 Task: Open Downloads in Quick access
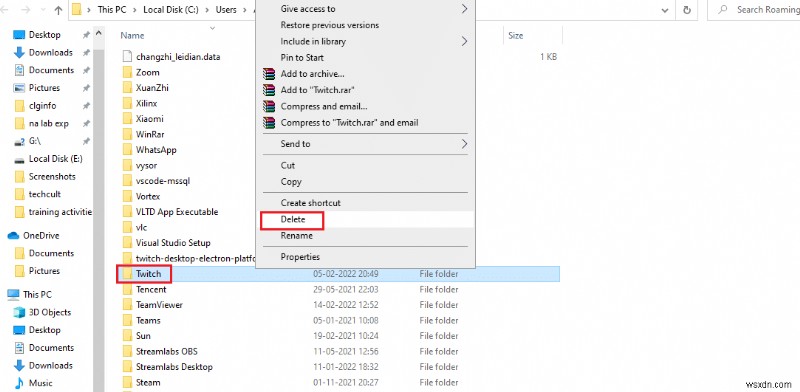[x=51, y=53]
